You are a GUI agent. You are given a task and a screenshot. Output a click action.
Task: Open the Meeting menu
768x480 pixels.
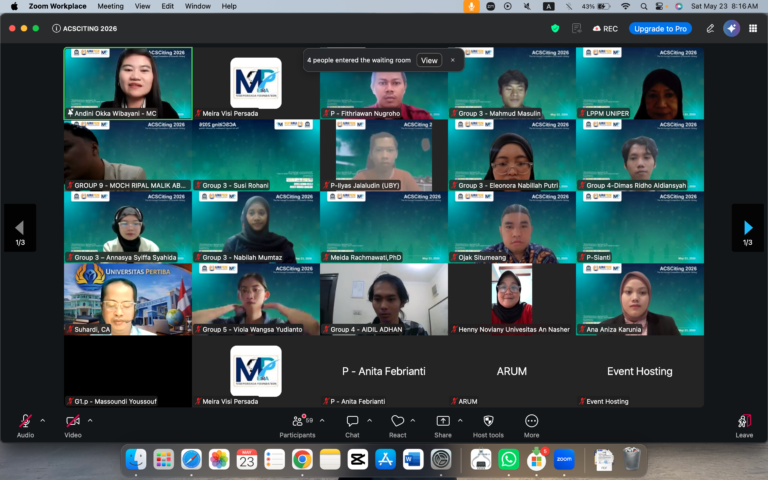[x=110, y=6]
